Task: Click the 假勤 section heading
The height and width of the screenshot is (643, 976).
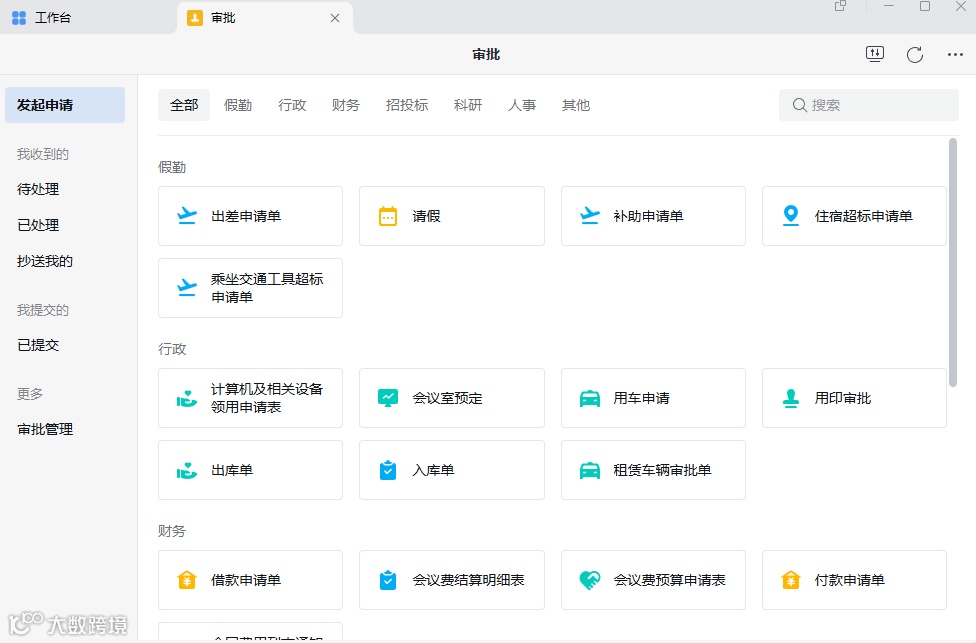Action: tap(172, 167)
